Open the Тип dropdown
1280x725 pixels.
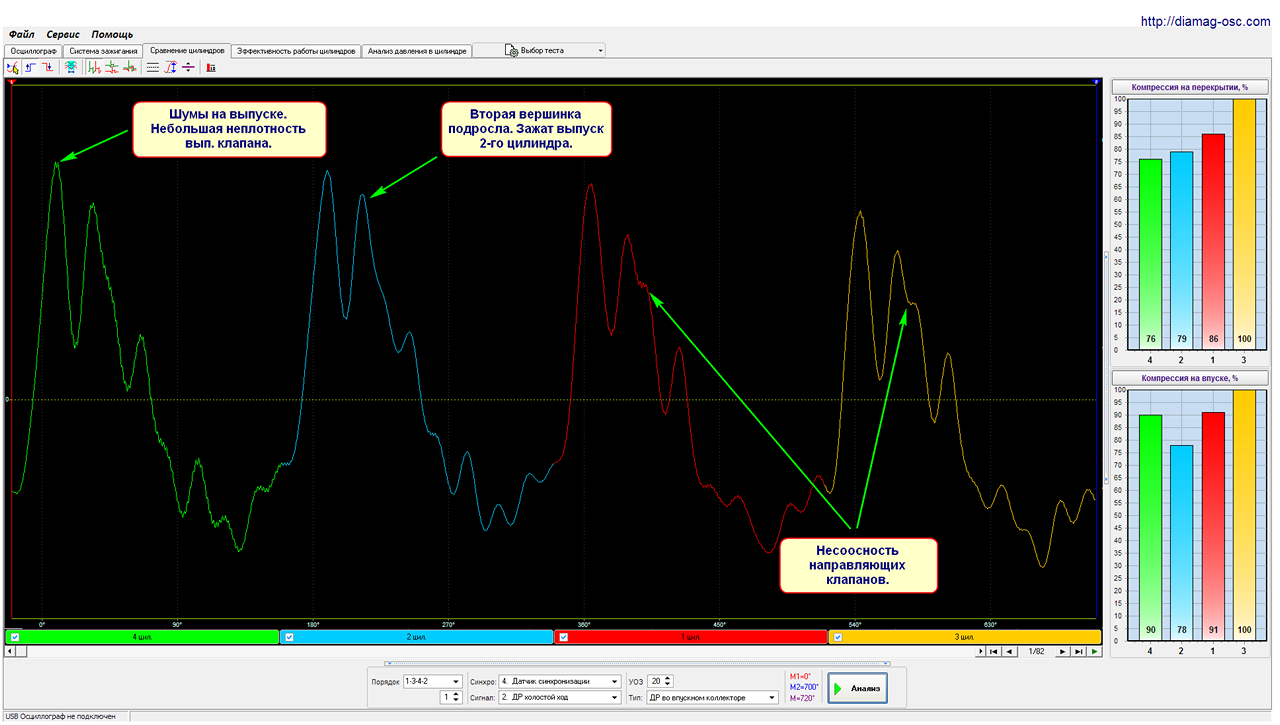point(712,697)
